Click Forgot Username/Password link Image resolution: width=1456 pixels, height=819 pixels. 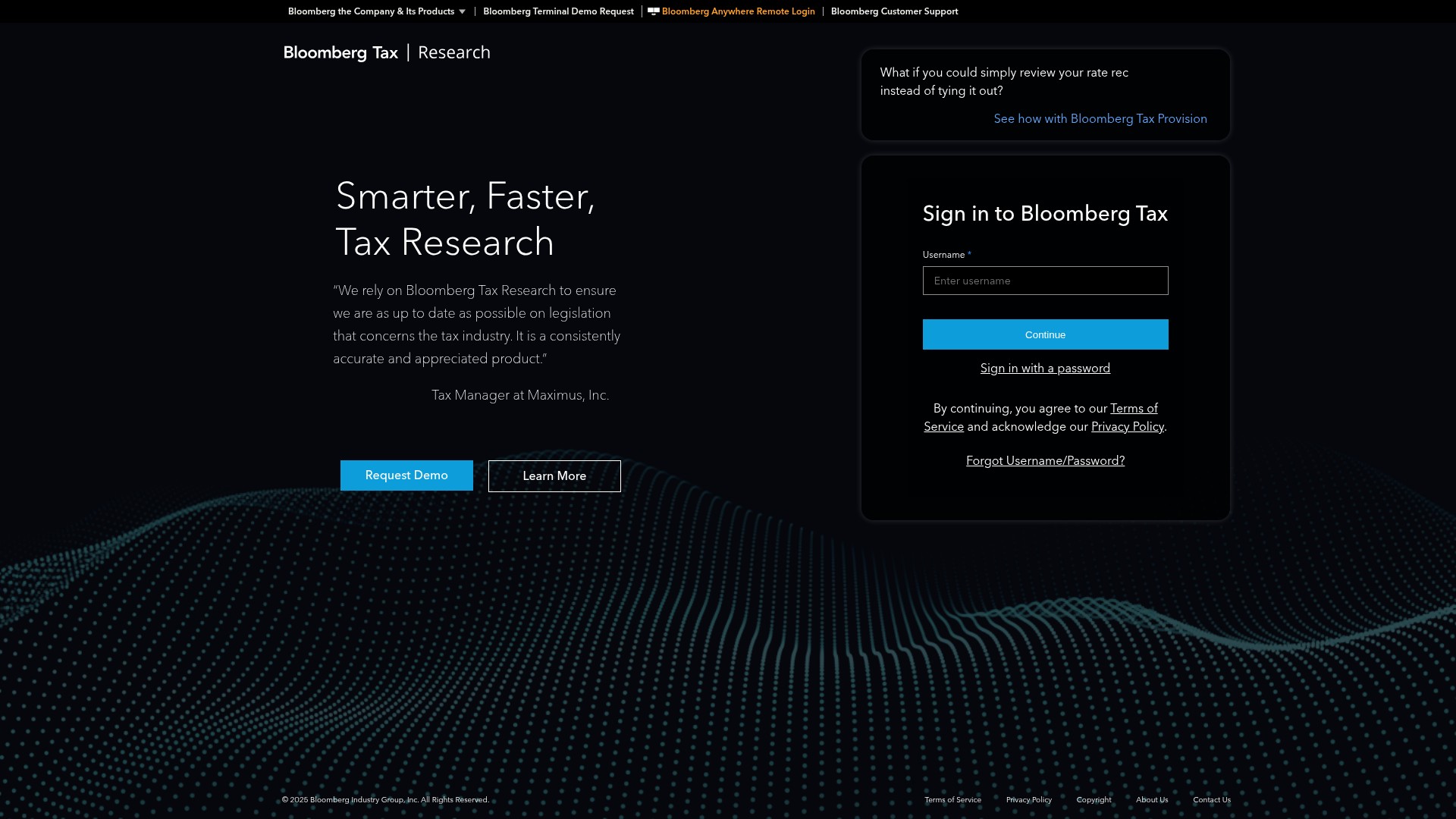1045,461
